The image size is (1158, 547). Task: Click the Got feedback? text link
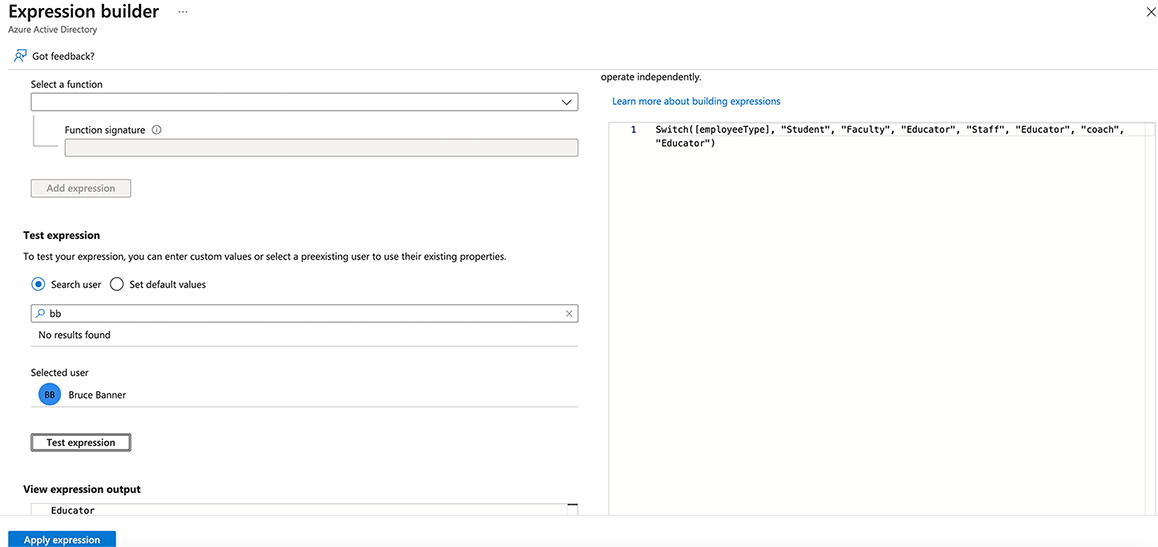click(x=63, y=56)
